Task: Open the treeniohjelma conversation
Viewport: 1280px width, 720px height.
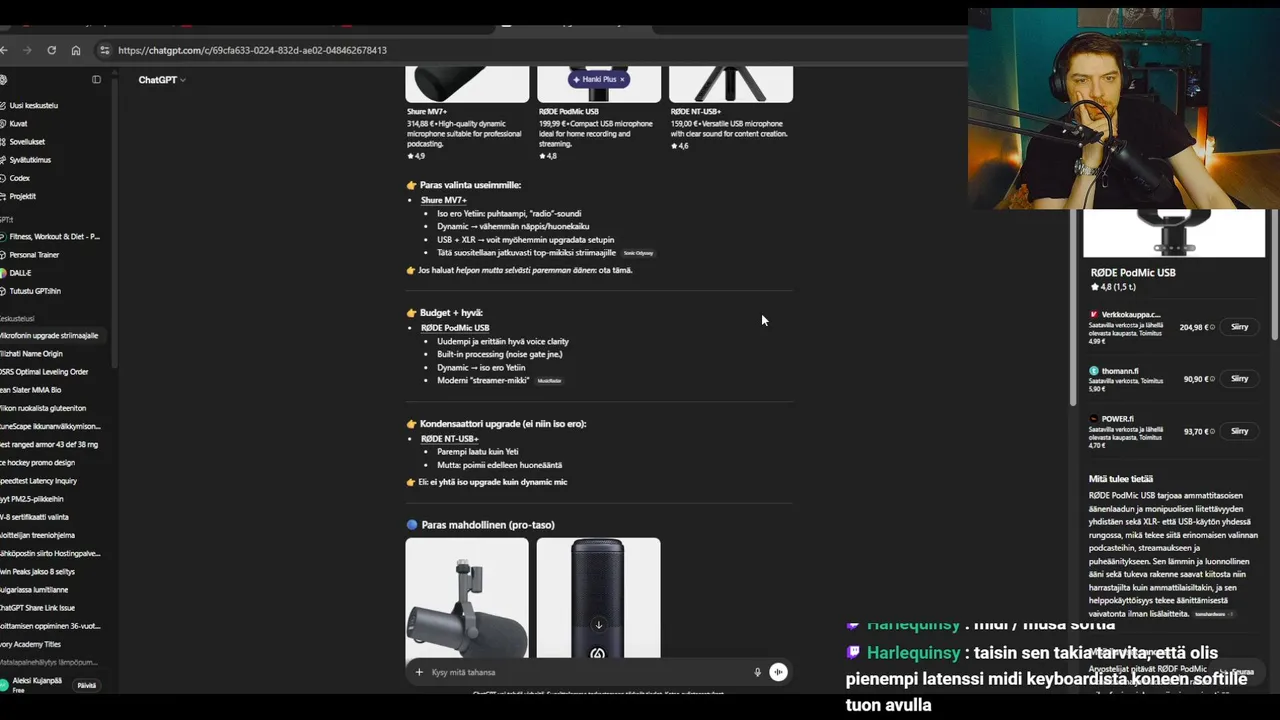Action: click(x=37, y=535)
